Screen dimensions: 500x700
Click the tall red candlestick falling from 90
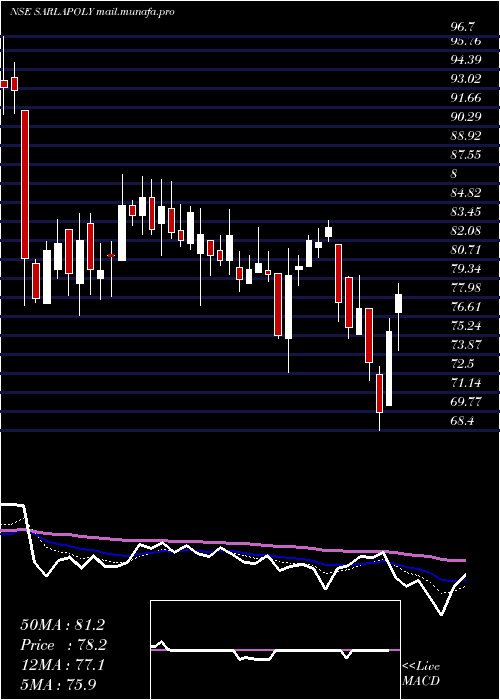click(x=25, y=184)
